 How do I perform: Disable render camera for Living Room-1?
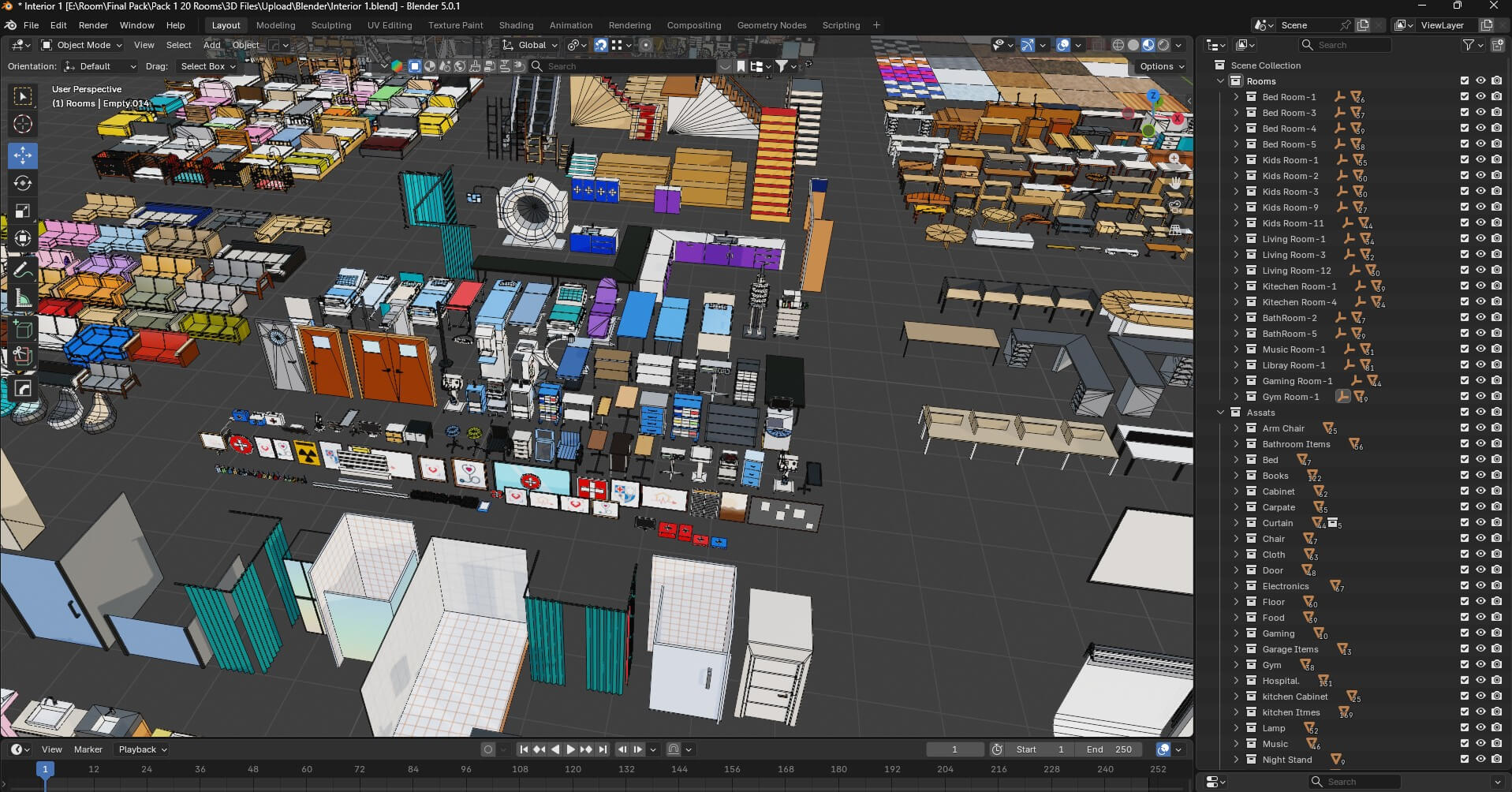click(1496, 239)
